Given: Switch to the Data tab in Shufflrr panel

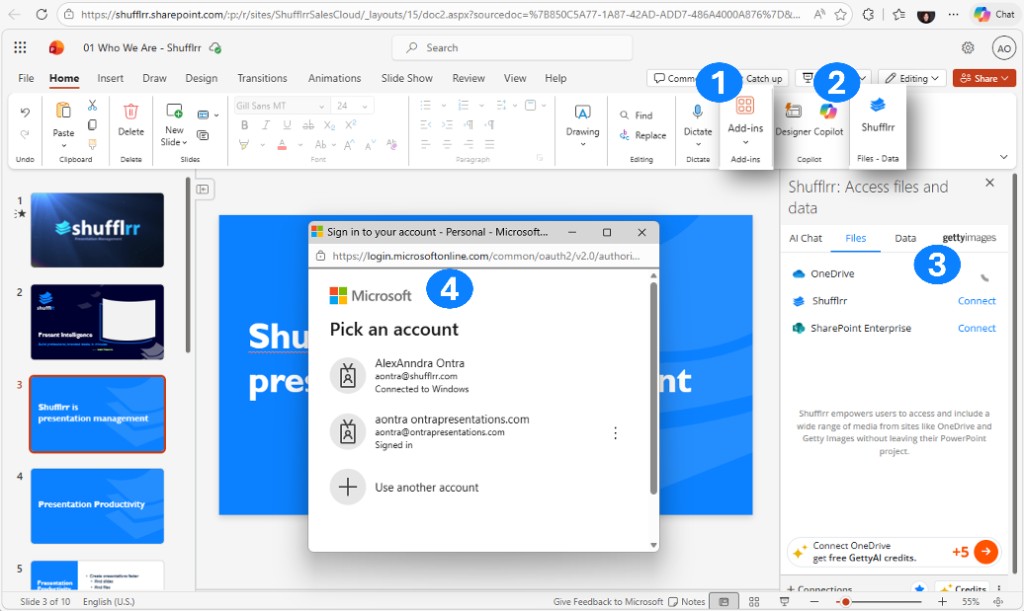Looking at the screenshot, I should (x=905, y=238).
